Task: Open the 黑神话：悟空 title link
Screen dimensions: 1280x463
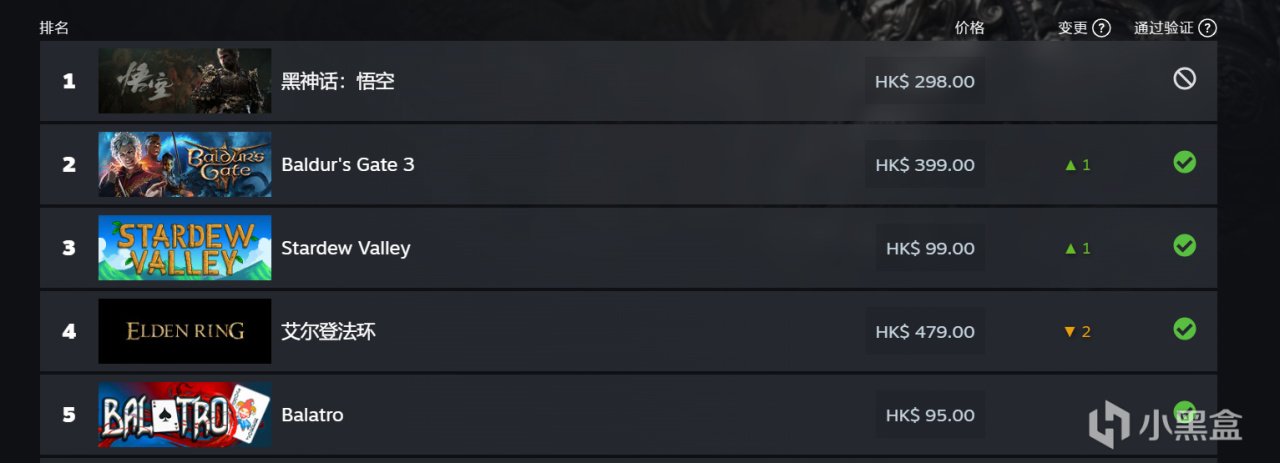Action: [x=338, y=82]
